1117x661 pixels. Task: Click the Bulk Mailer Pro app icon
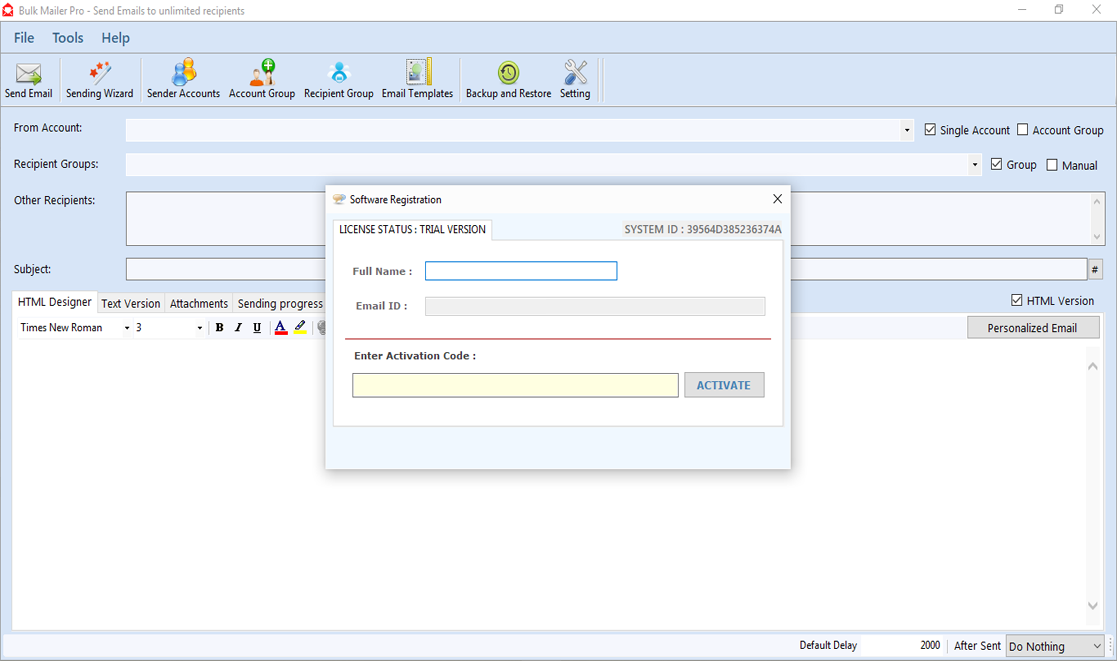click(8, 10)
